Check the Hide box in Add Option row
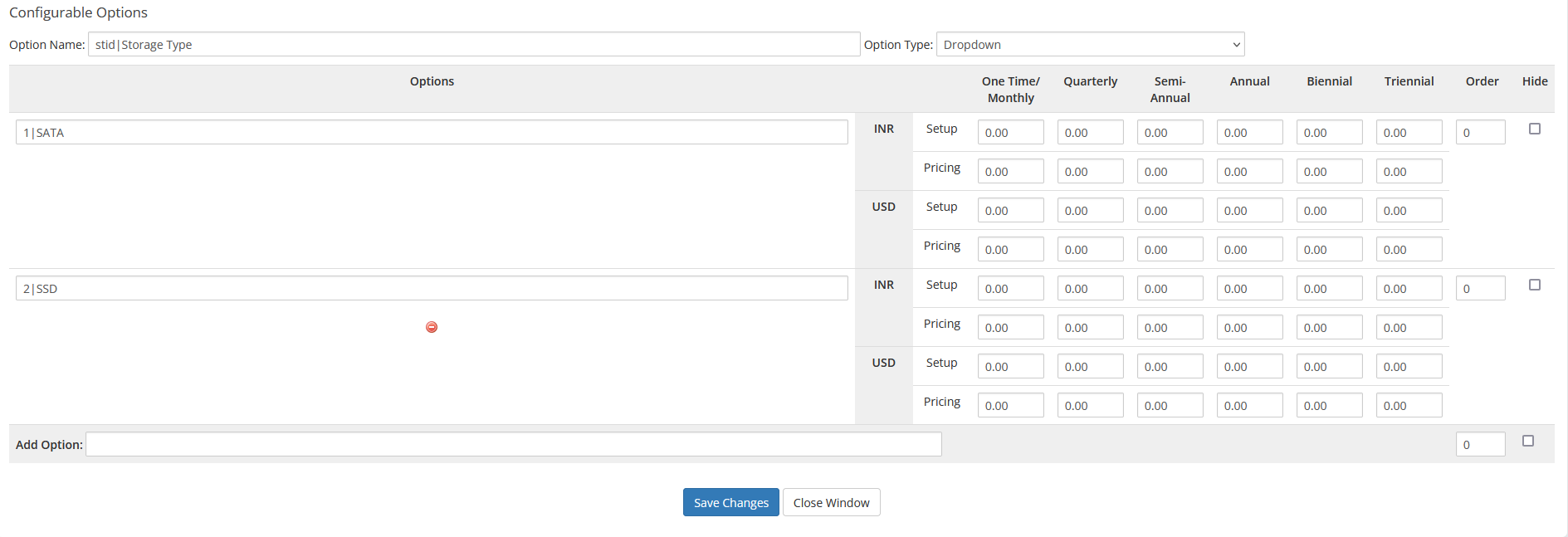Screen dimensions: 1568x537 click(x=1528, y=441)
